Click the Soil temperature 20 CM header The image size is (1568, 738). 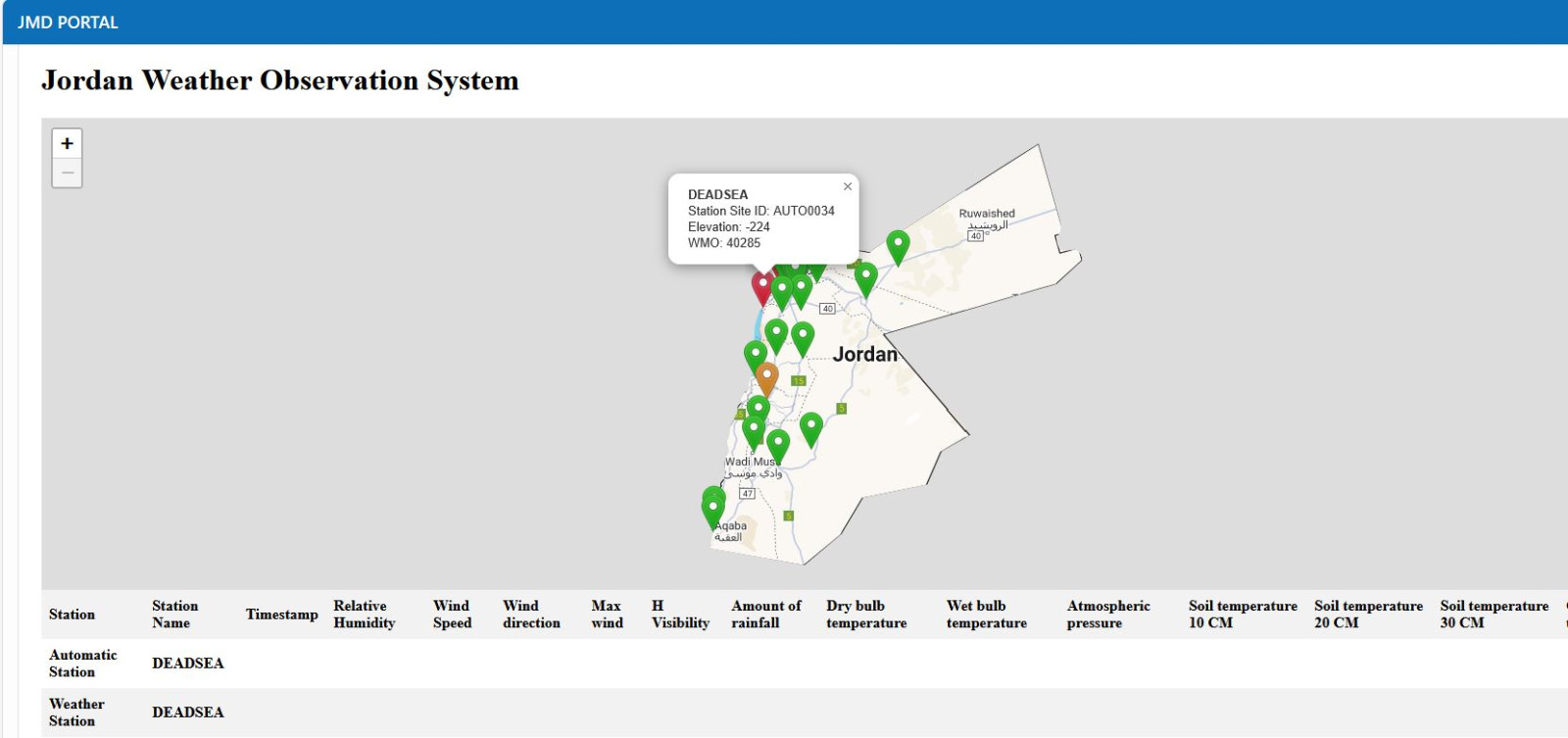point(1368,615)
